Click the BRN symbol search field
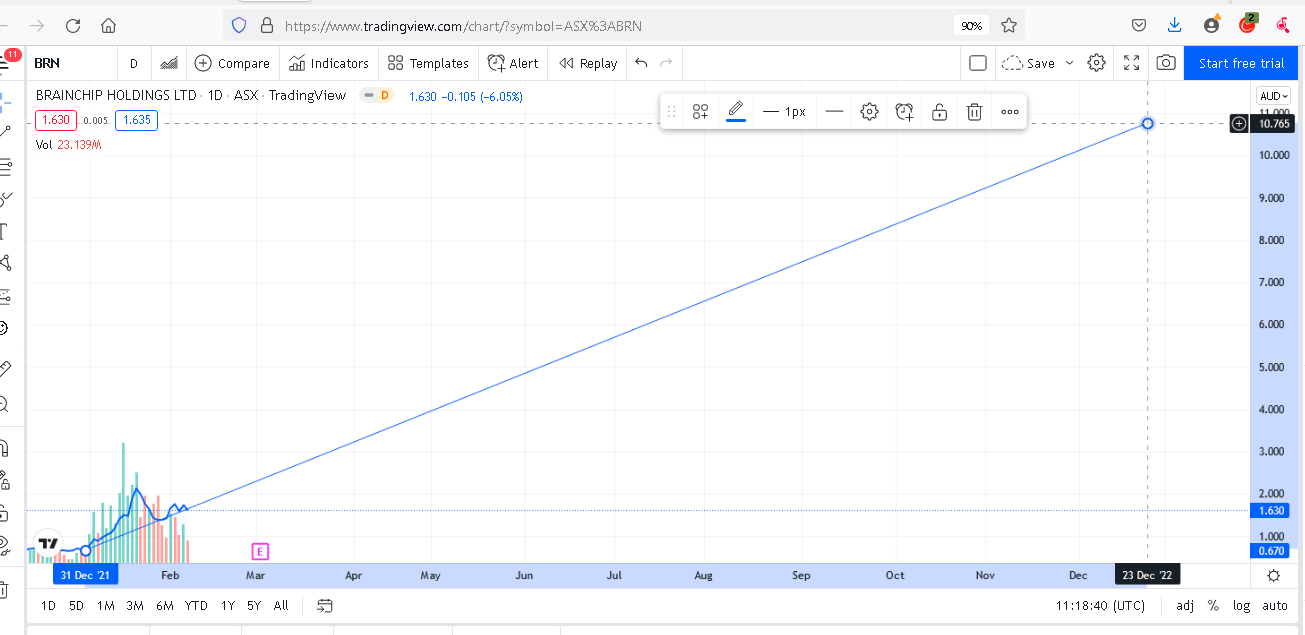 70,63
